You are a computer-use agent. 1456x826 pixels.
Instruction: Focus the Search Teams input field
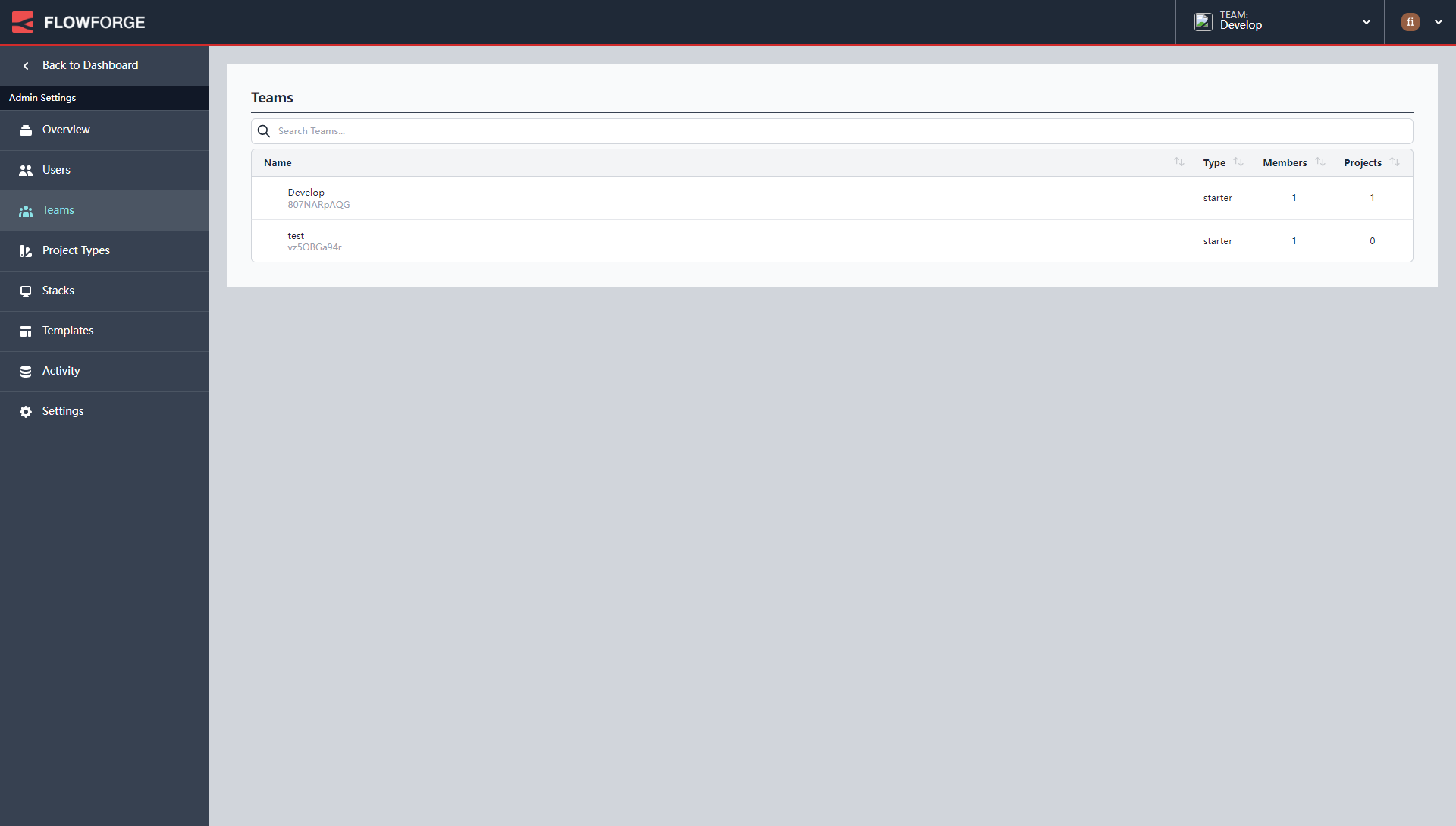coord(834,131)
